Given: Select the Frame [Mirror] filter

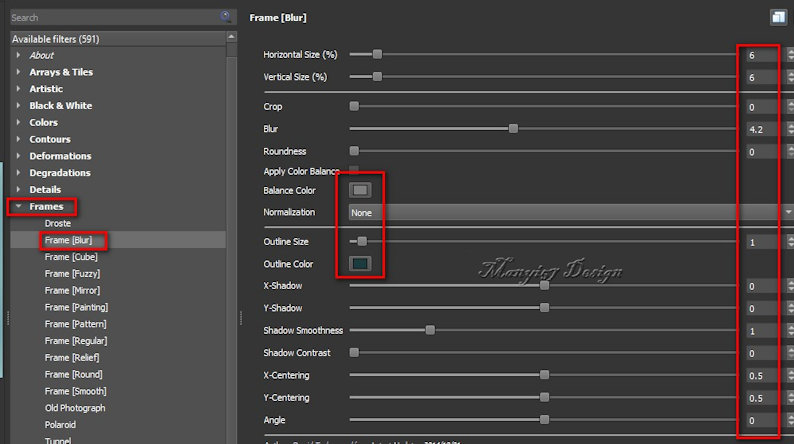Looking at the screenshot, I should coord(74,290).
